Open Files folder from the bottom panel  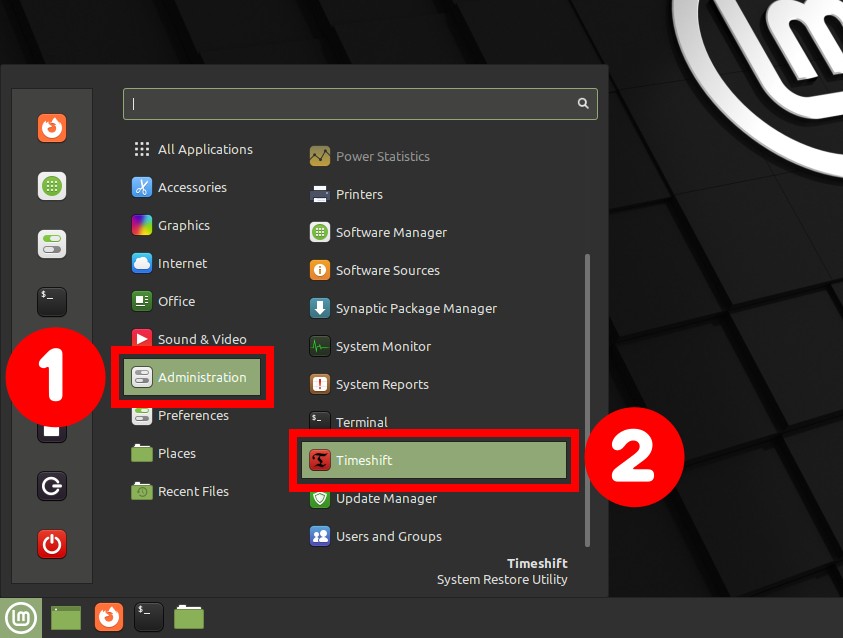(x=189, y=617)
